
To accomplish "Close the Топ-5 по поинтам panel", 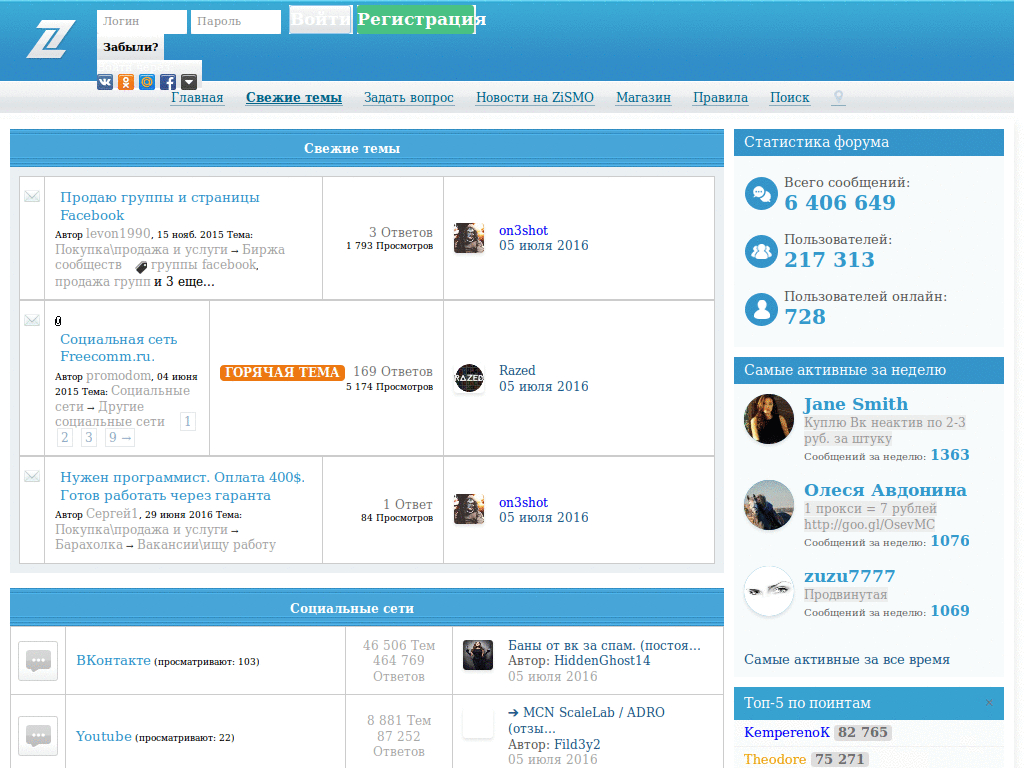I will coord(989,703).
